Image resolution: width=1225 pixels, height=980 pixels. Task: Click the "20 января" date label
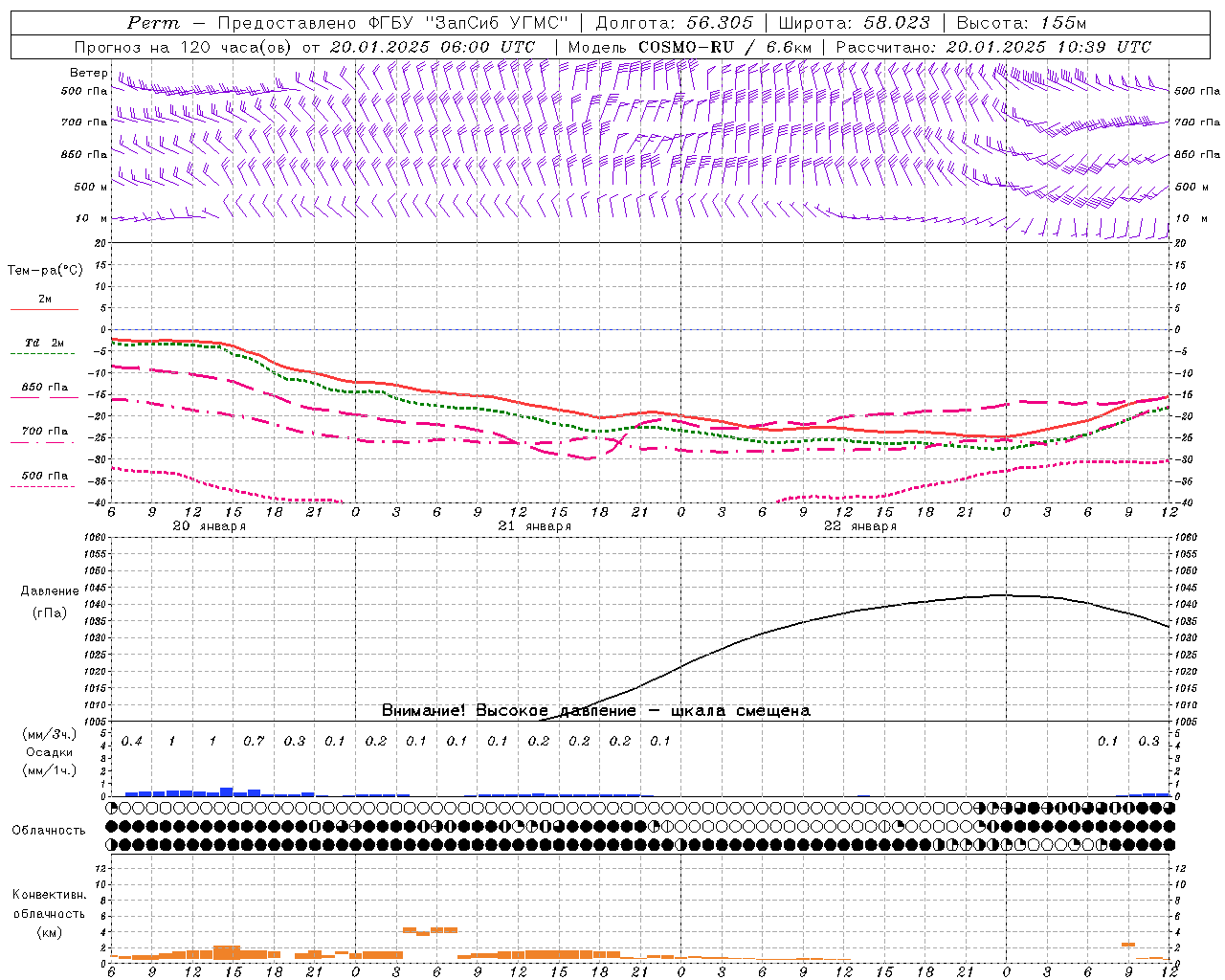(x=209, y=526)
